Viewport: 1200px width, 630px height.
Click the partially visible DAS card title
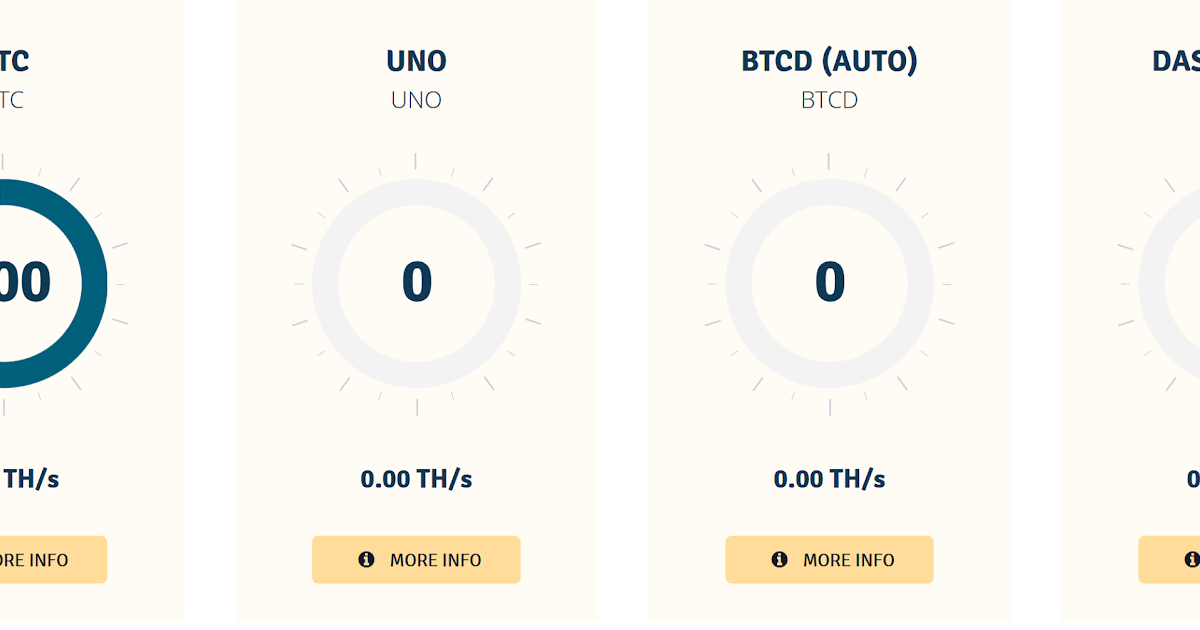tap(1176, 61)
